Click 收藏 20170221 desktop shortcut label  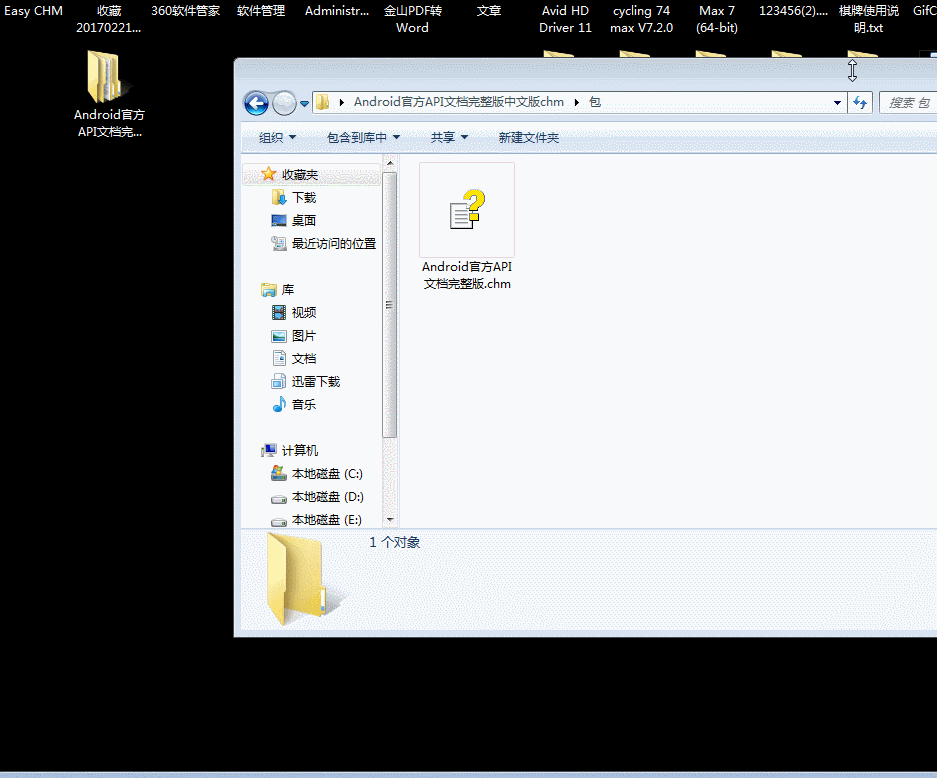(109, 19)
